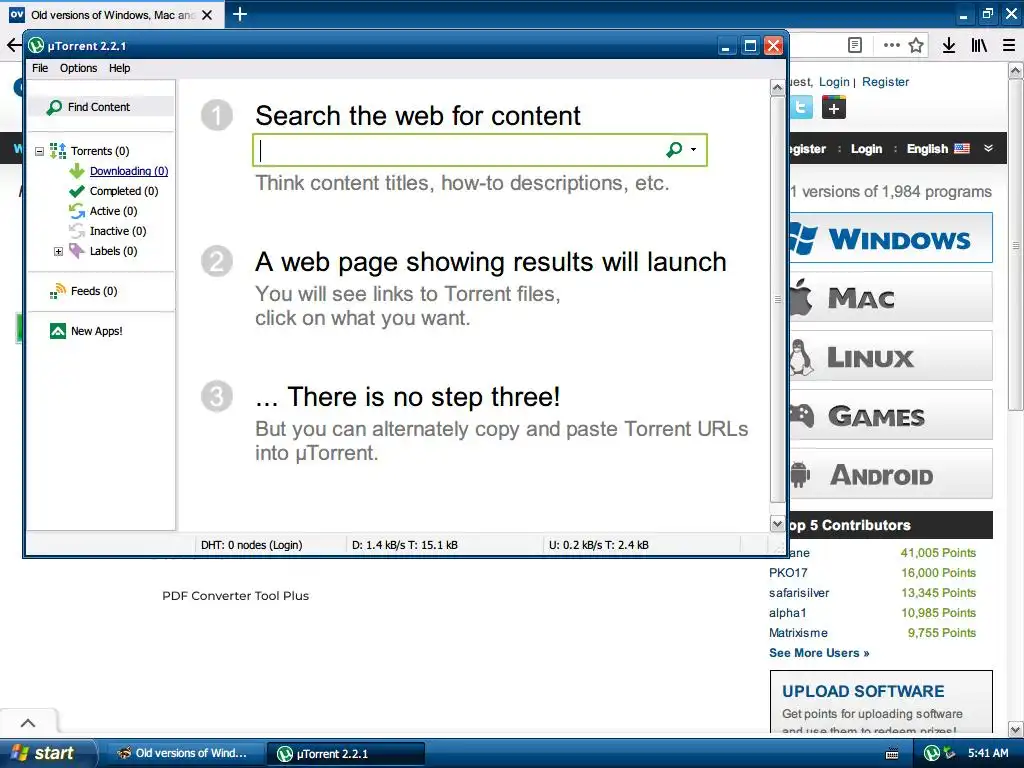Viewport: 1024px width, 768px height.
Task: Open browser hamburger menu
Action: [1009, 45]
